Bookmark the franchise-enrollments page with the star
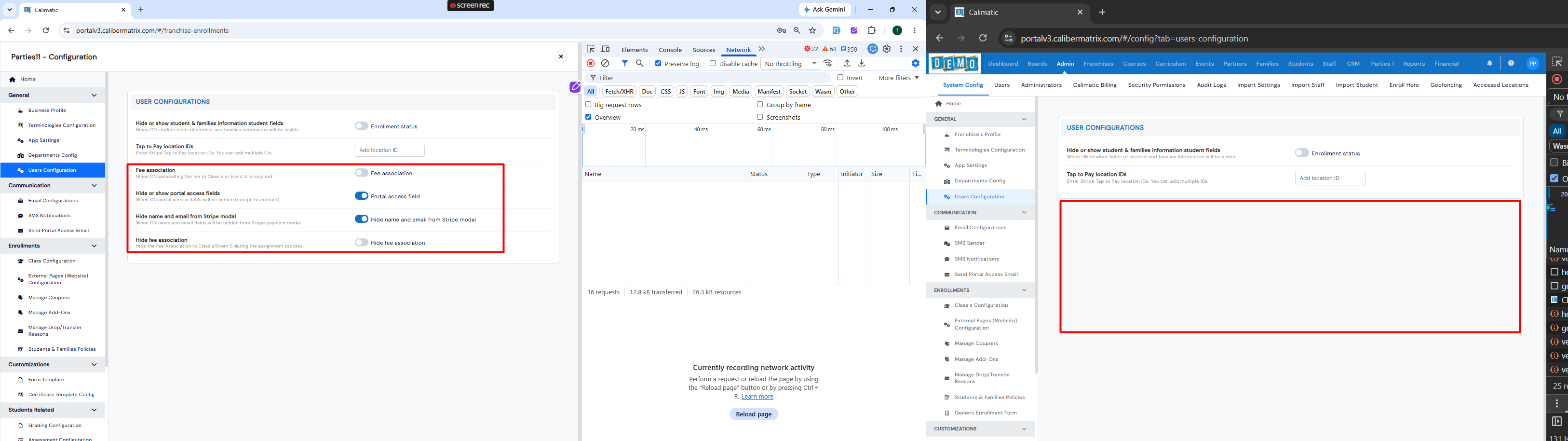 (812, 30)
